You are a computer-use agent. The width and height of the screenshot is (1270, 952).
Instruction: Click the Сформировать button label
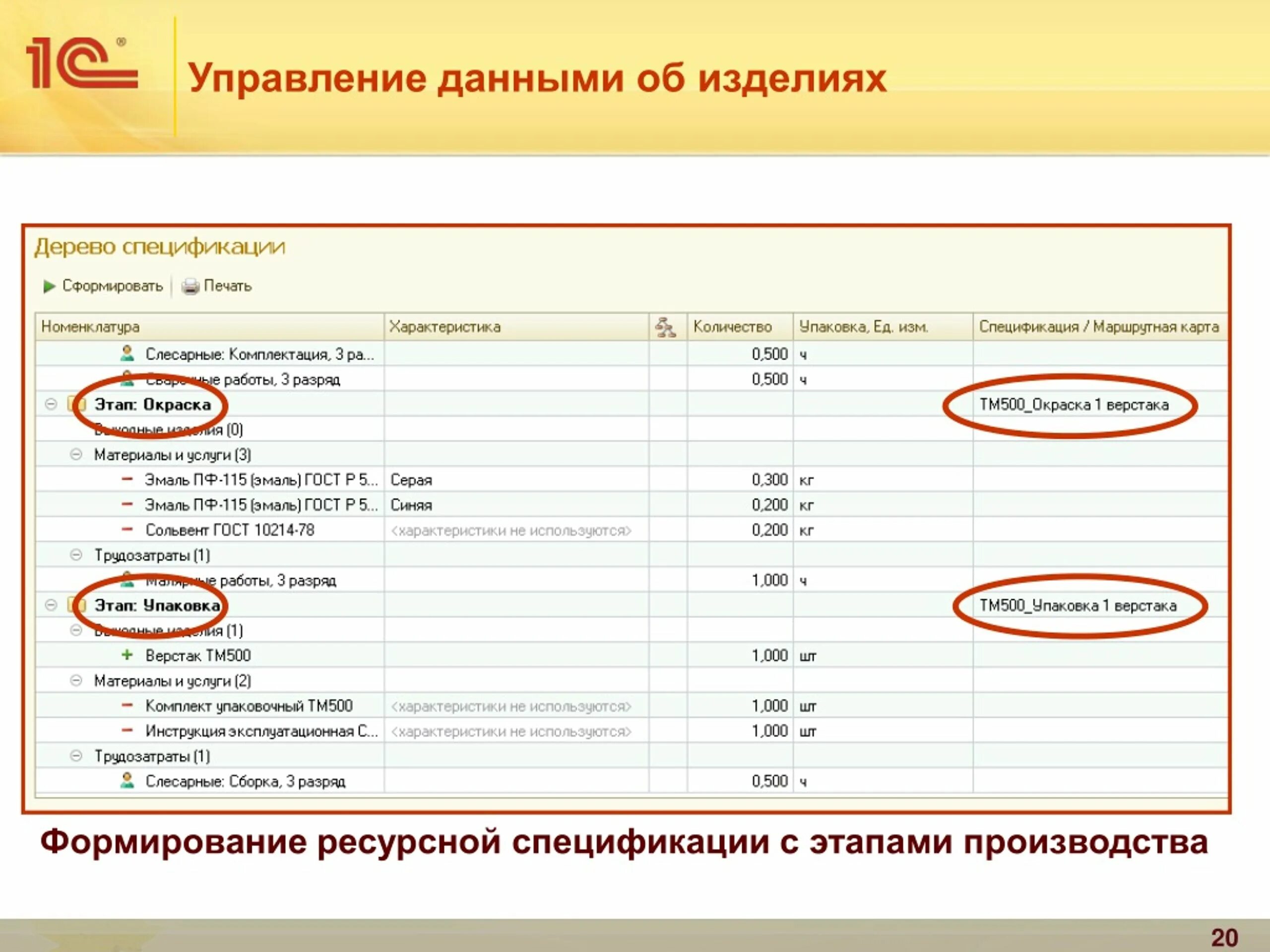tap(113, 286)
